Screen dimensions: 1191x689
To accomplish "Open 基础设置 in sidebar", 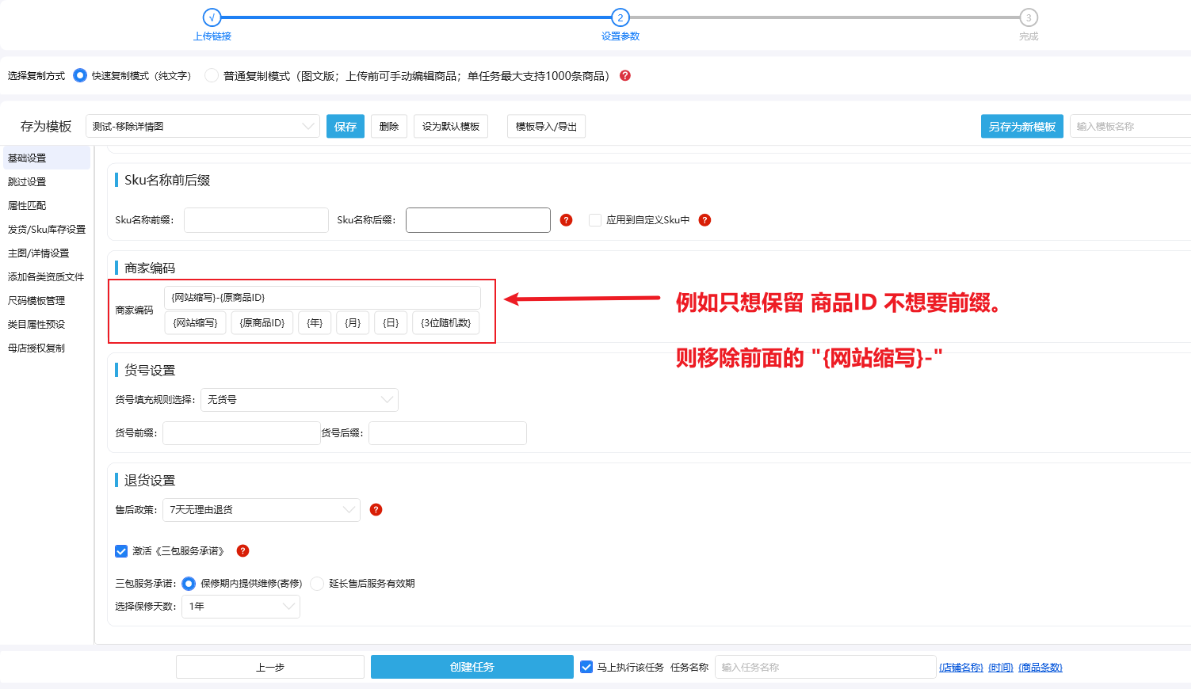I will point(46,158).
